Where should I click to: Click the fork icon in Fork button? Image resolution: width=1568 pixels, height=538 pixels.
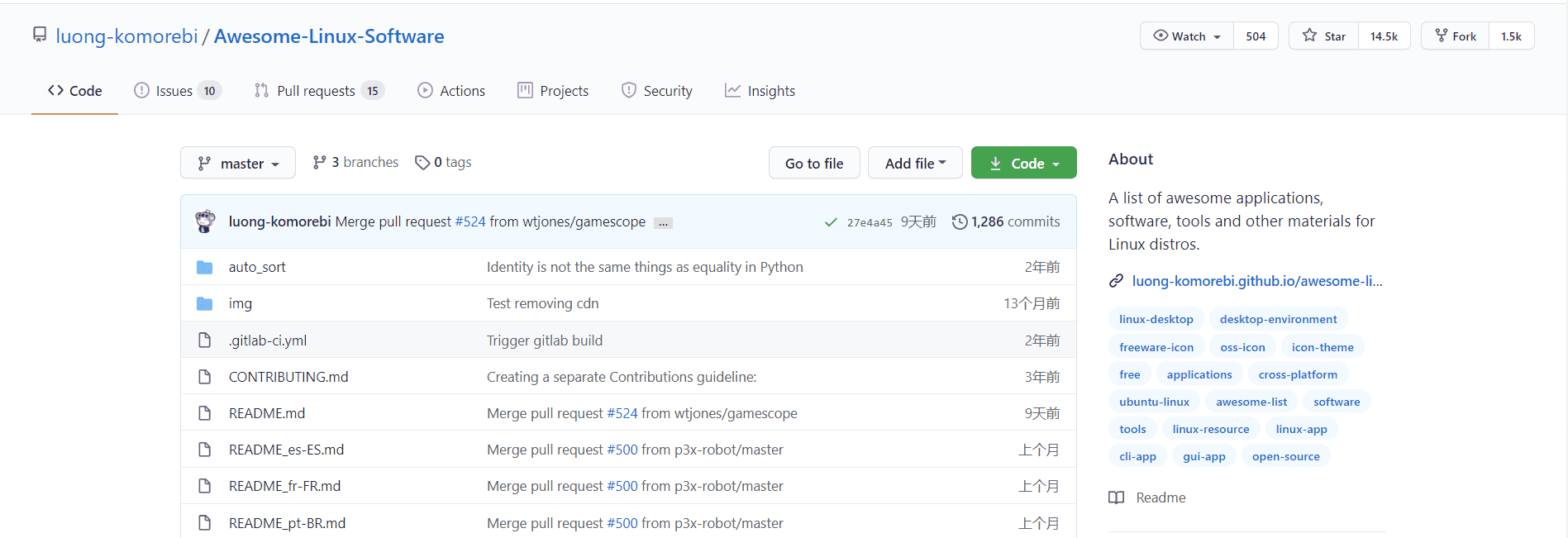pos(1442,35)
